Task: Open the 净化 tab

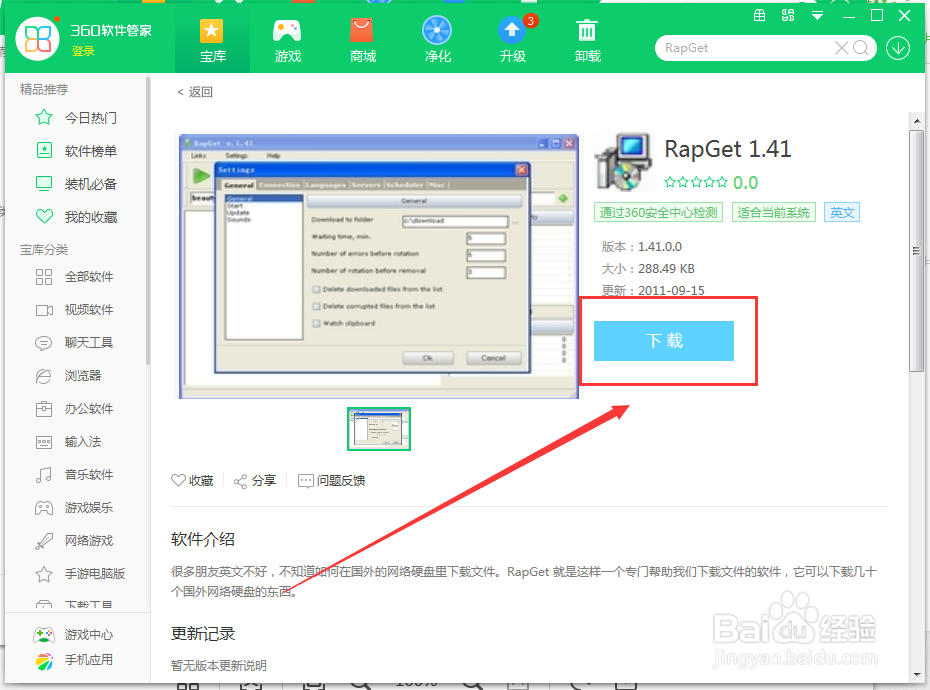Action: (438, 40)
